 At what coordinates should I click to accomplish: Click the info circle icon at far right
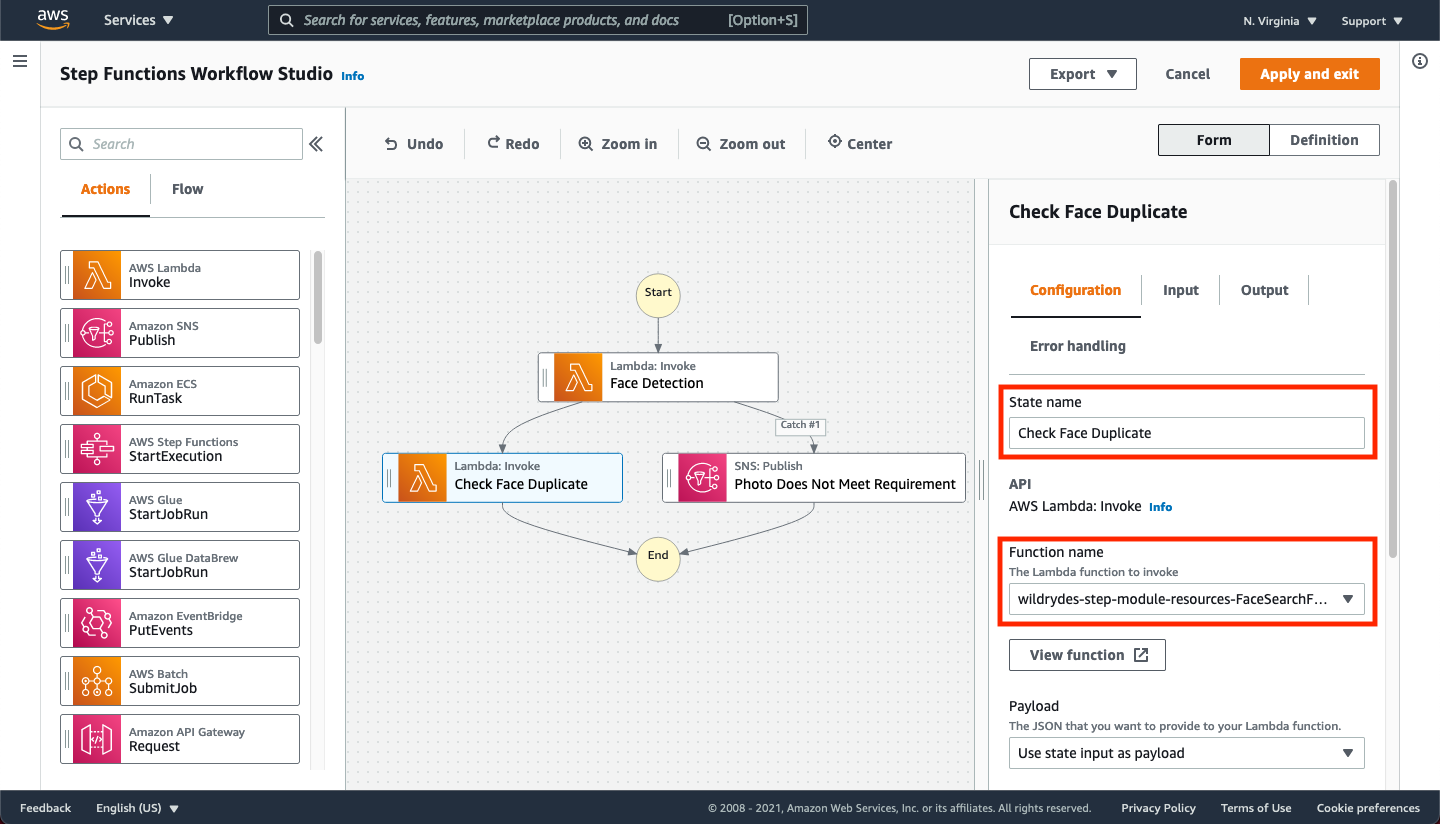pyautogui.click(x=1419, y=62)
